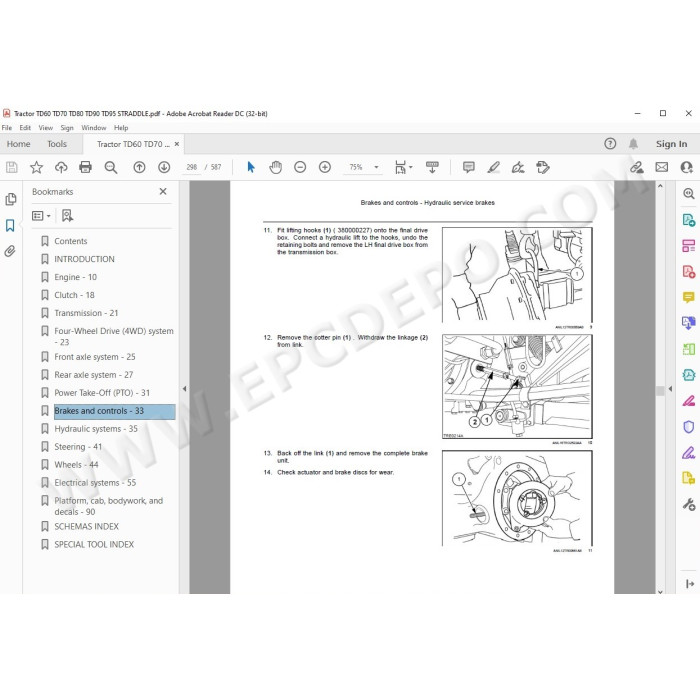Click the Save file icon

point(12,167)
